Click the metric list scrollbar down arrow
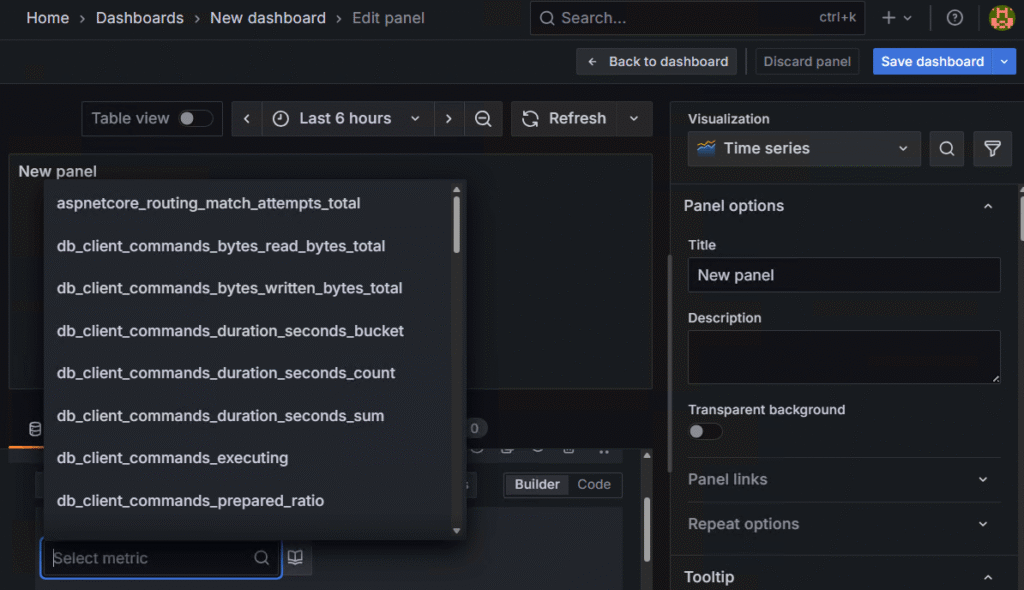The width and height of the screenshot is (1024, 590). tap(456, 531)
